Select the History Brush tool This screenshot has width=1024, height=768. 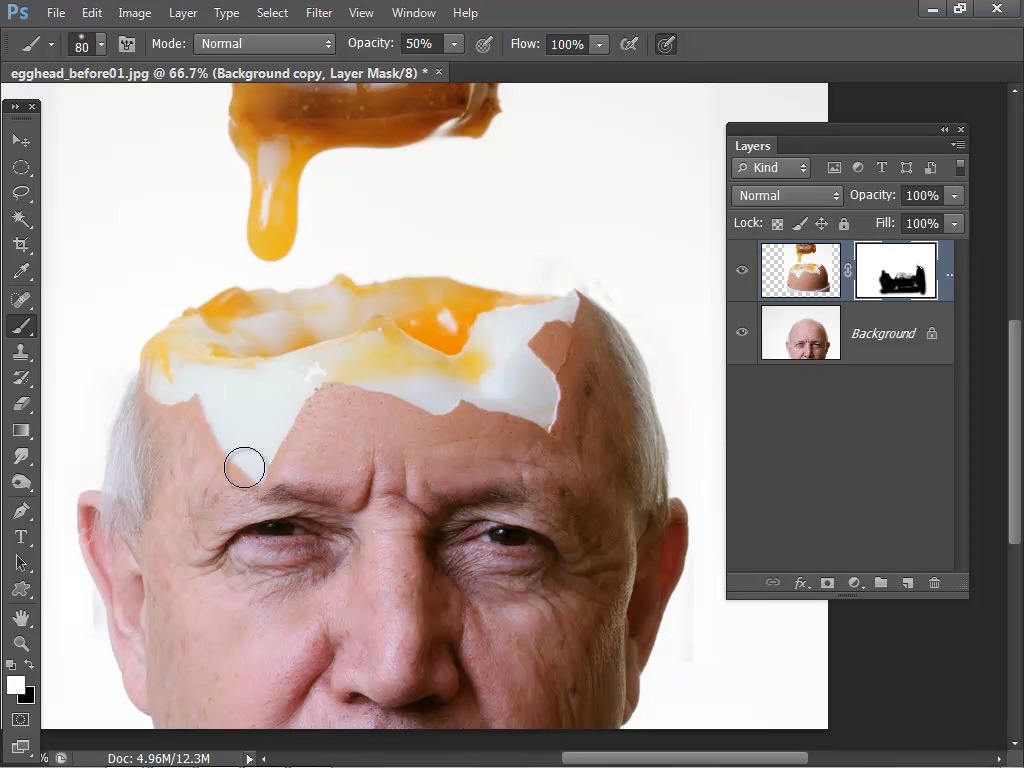[x=21, y=378]
